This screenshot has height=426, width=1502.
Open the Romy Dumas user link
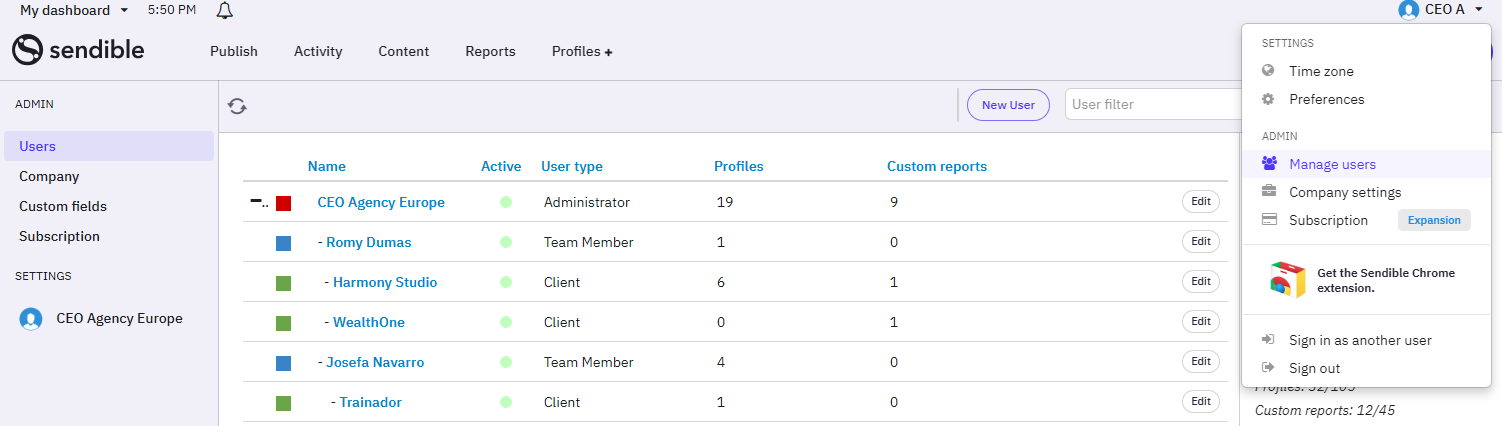(x=368, y=242)
